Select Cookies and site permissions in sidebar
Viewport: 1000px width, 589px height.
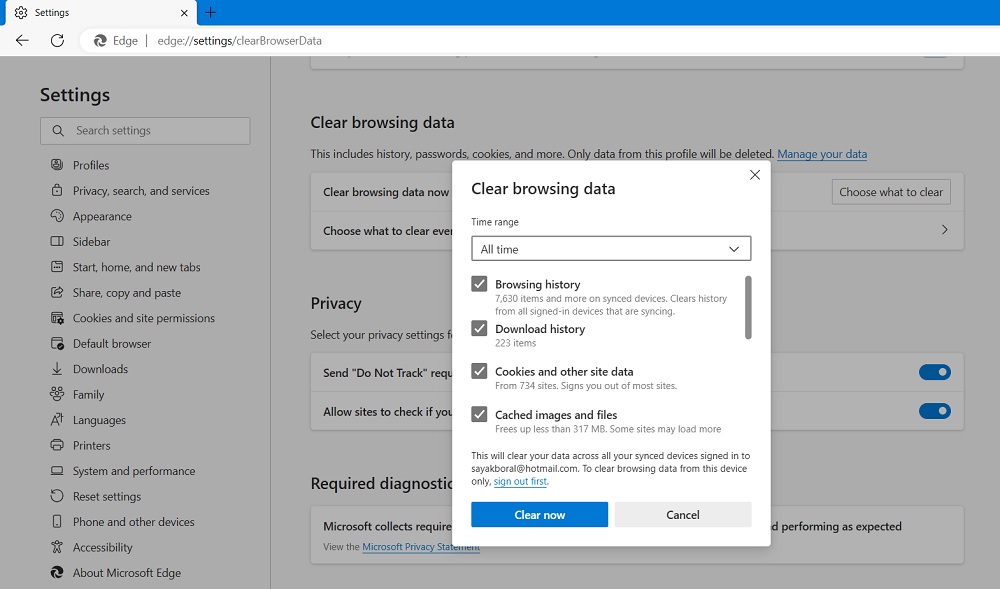tap(58, 318)
